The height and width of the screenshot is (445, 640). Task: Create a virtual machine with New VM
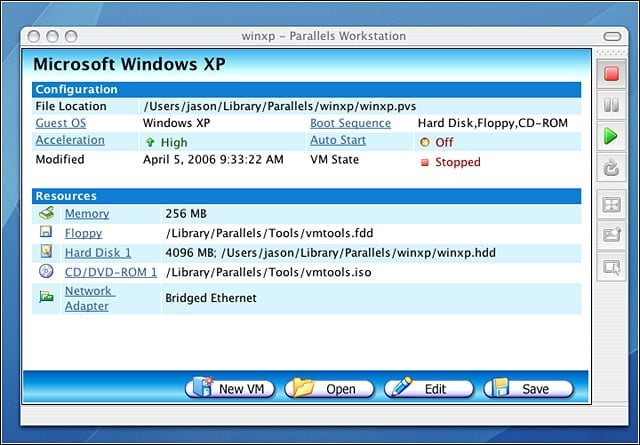click(230, 388)
